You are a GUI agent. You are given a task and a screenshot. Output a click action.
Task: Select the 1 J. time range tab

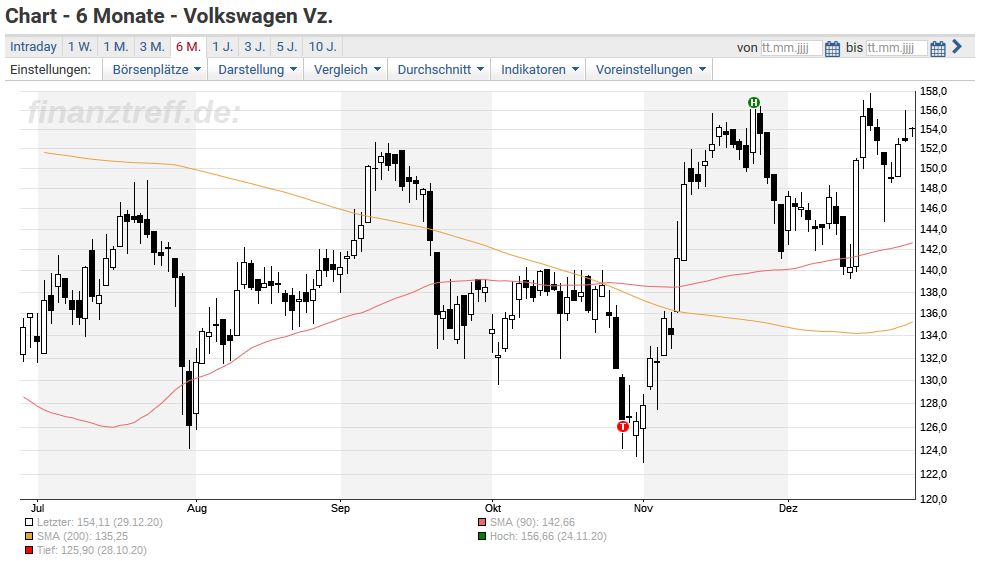[222, 47]
